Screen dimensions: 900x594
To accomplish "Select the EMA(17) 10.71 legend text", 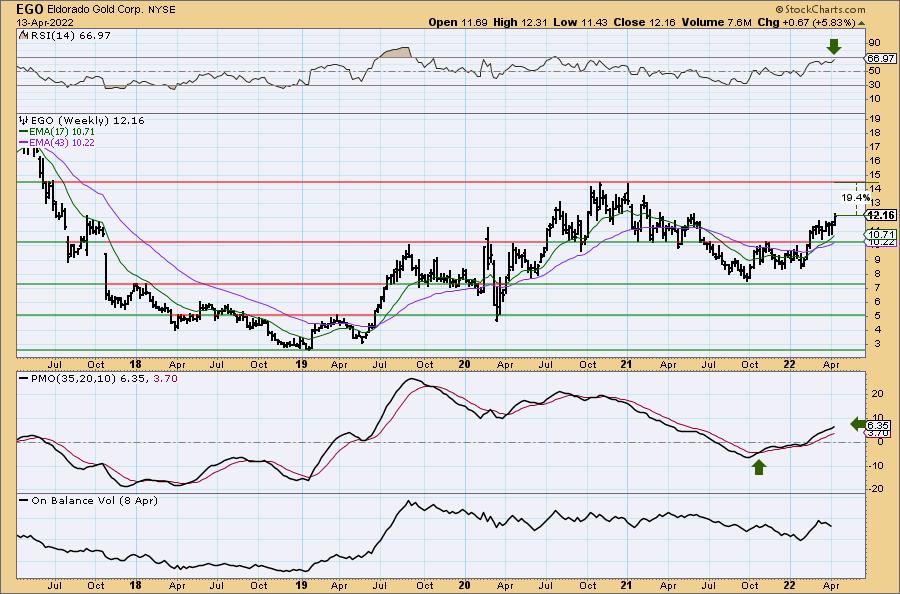I will point(61,131).
